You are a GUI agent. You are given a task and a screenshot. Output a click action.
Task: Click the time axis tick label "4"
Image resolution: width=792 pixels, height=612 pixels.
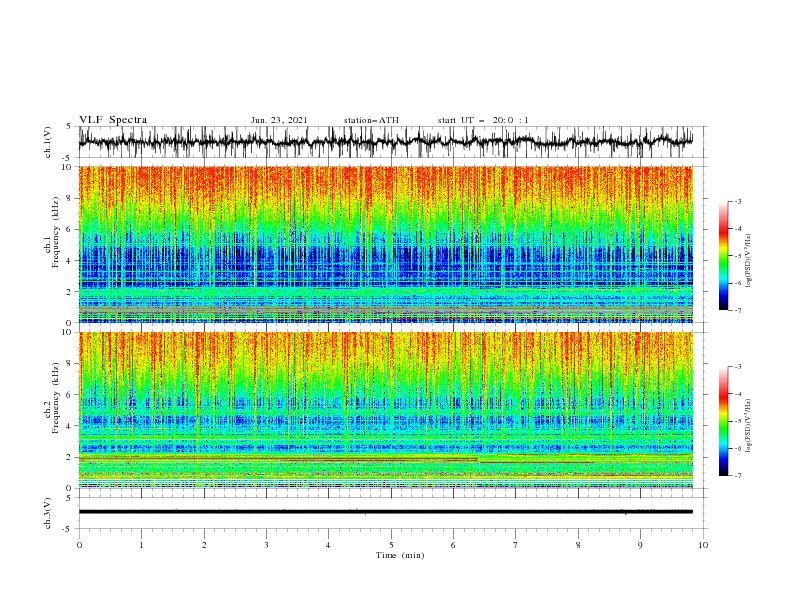point(329,545)
